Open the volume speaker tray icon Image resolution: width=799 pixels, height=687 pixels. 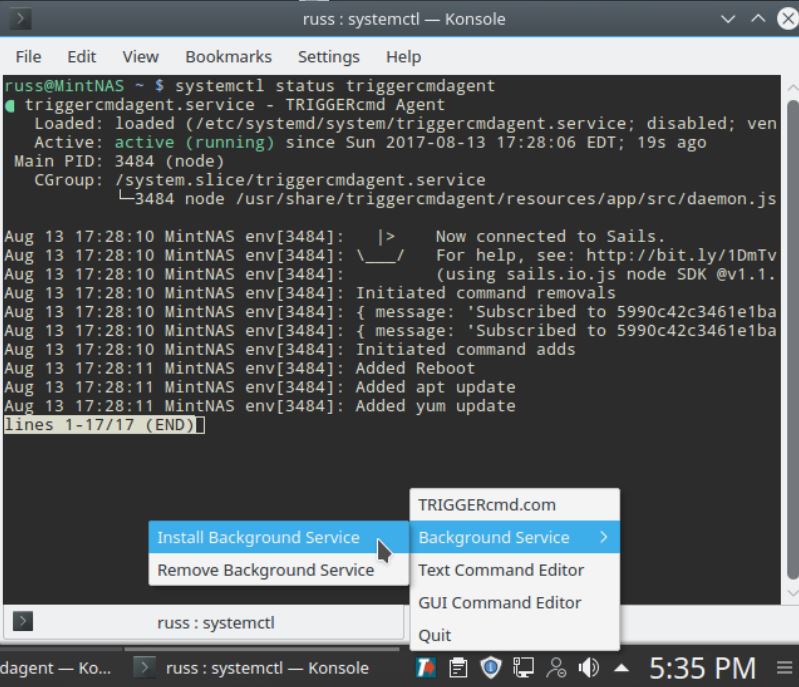pos(589,668)
